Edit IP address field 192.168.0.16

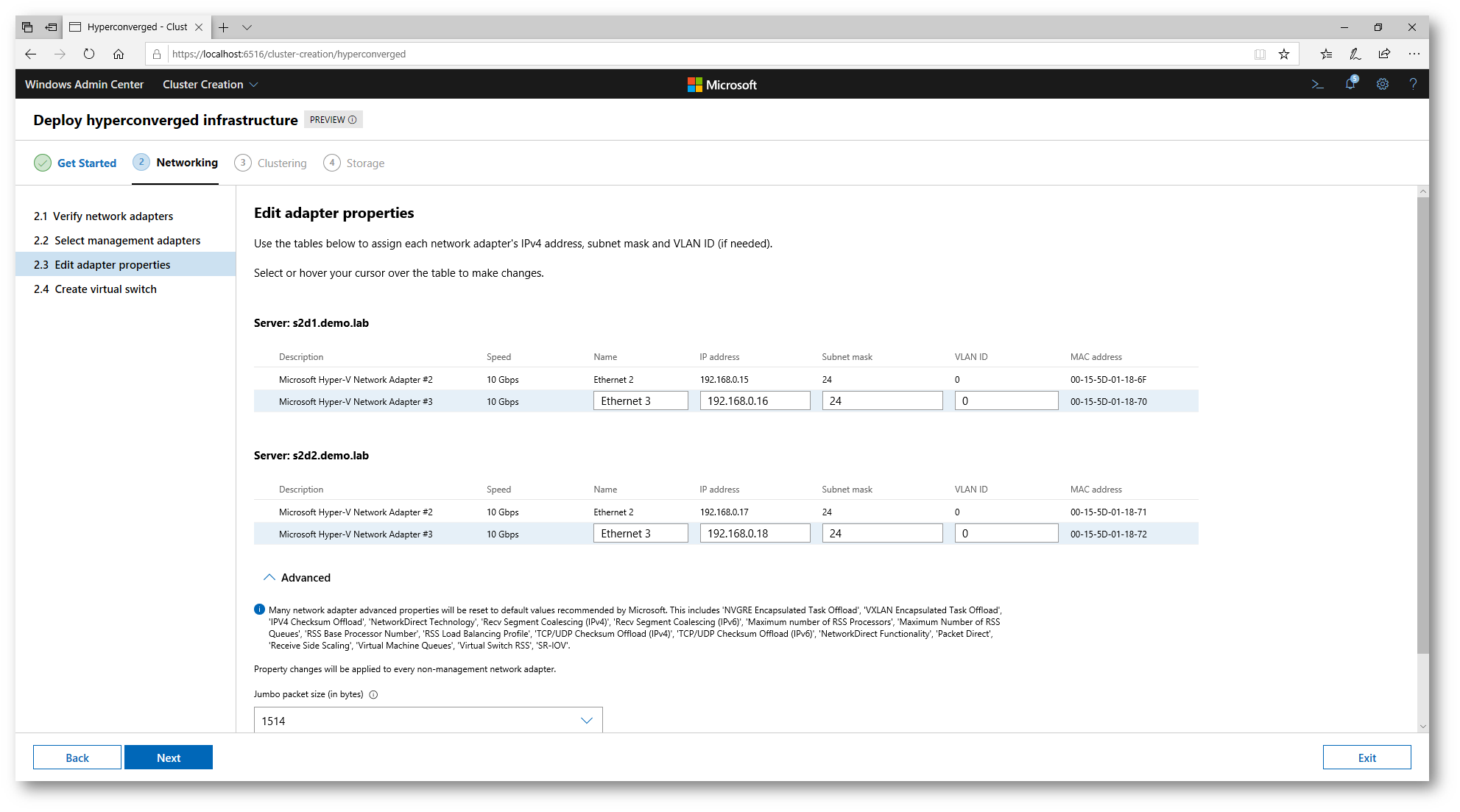(x=755, y=401)
